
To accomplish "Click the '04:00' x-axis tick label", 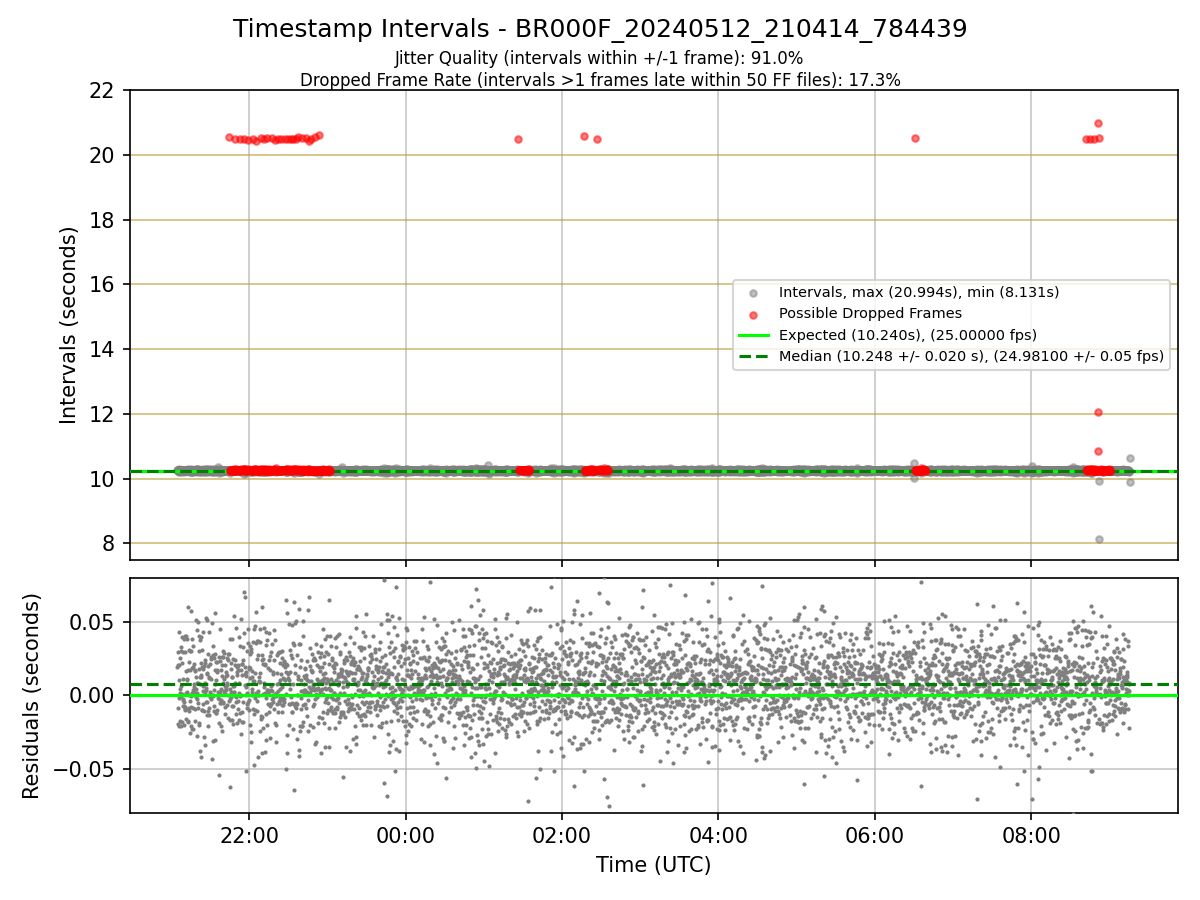I will point(717,836).
